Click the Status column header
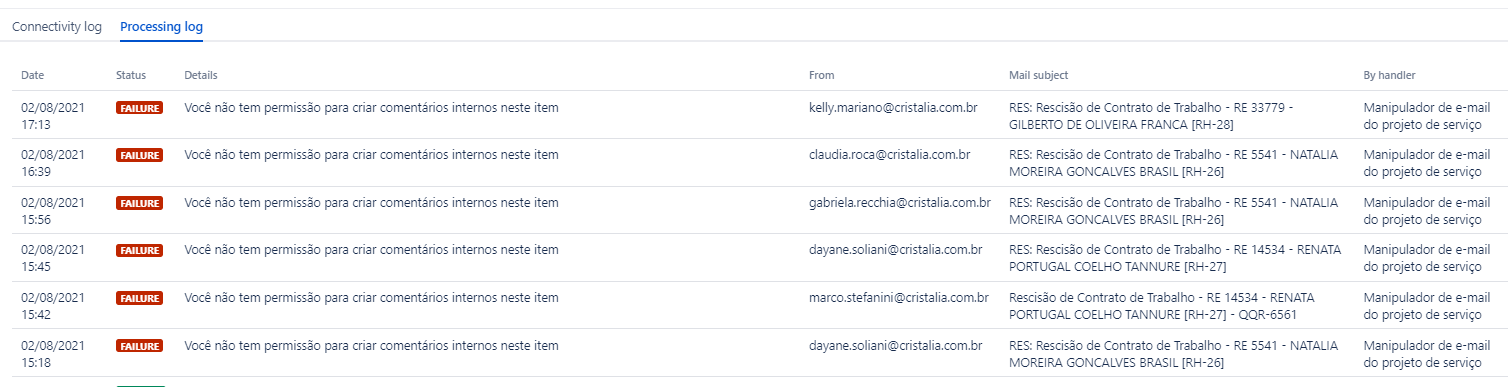1508x387 pixels. (131, 75)
